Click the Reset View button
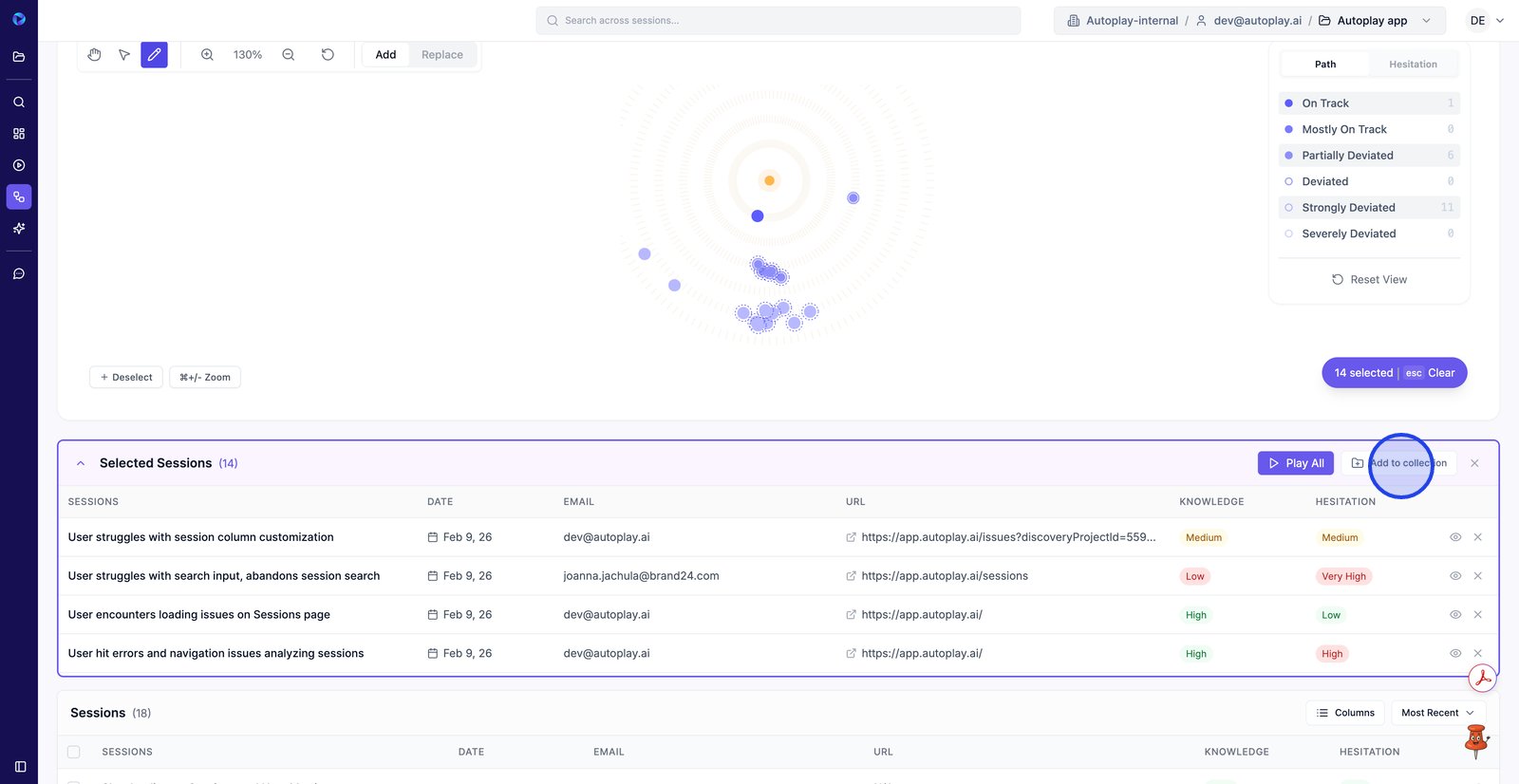The image size is (1519, 784). coord(1369,280)
